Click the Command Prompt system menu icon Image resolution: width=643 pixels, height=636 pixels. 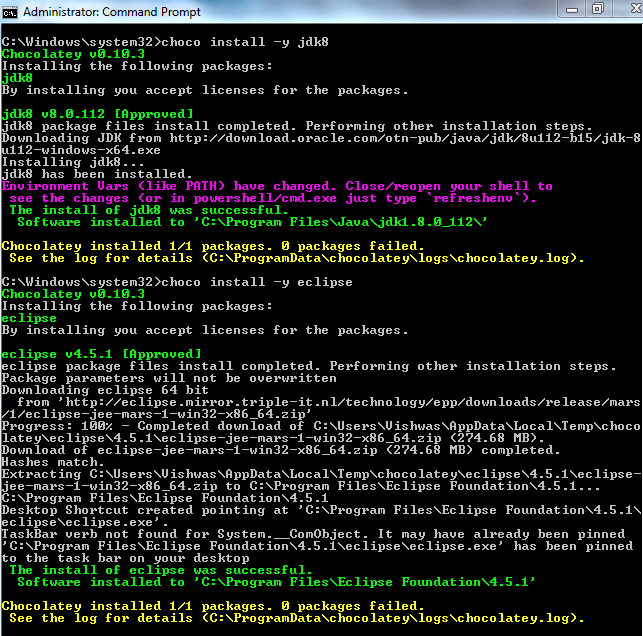10,12
